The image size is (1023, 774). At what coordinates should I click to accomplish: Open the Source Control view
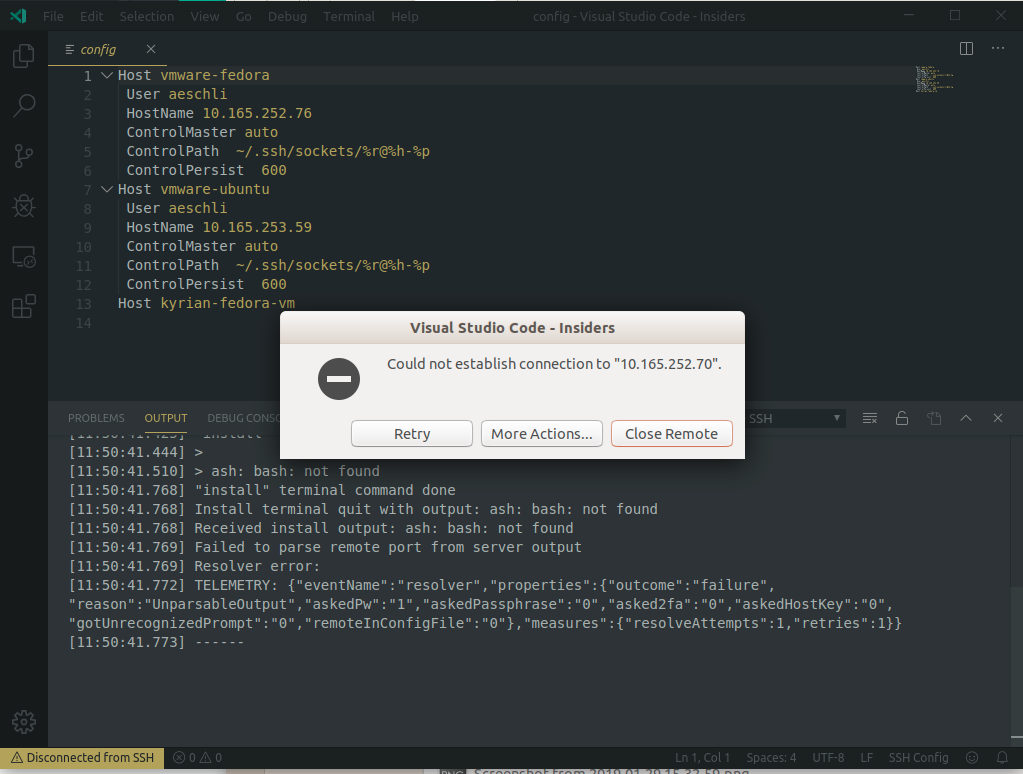click(23, 155)
